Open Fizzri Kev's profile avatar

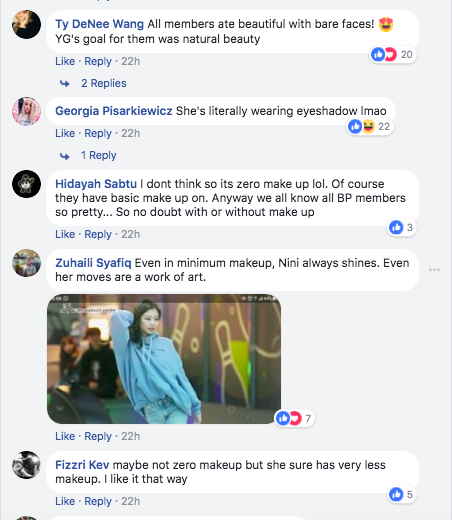point(26,465)
